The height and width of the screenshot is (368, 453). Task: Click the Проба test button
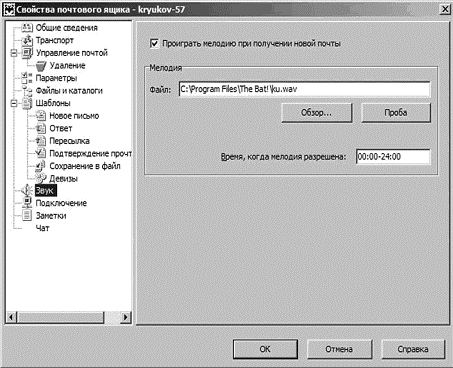coord(396,113)
